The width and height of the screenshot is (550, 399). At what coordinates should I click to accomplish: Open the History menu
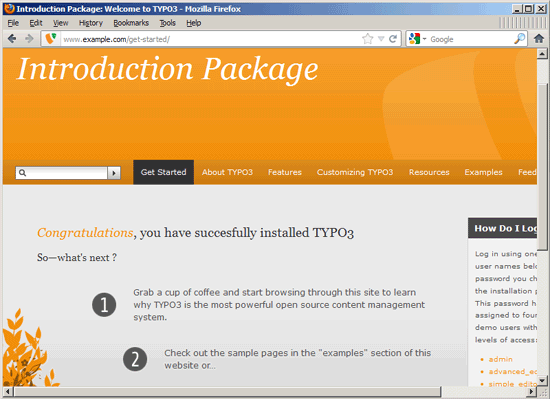click(x=90, y=23)
